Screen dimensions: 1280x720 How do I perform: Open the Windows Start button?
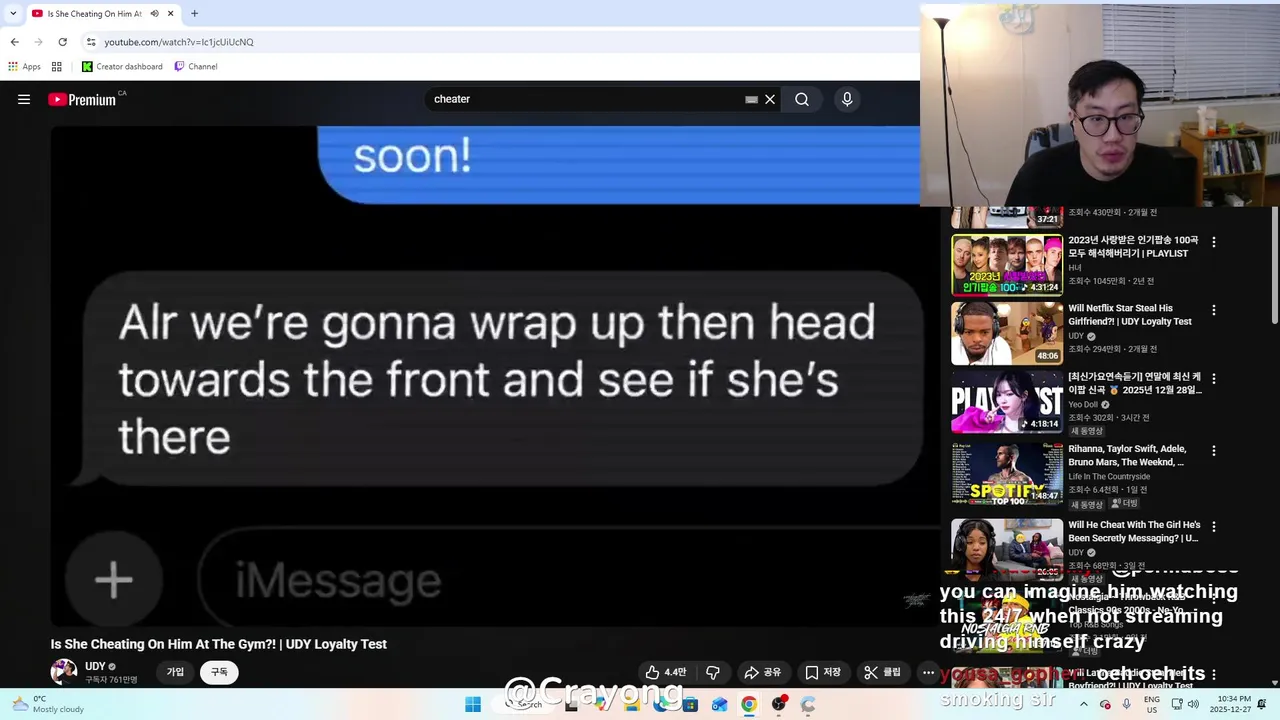point(473,704)
